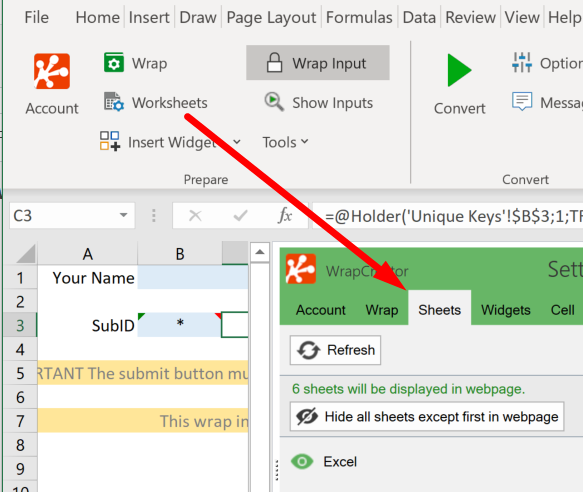583x492 pixels.
Task: Click the yellow submit button notice cell
Action: click(x=143, y=373)
